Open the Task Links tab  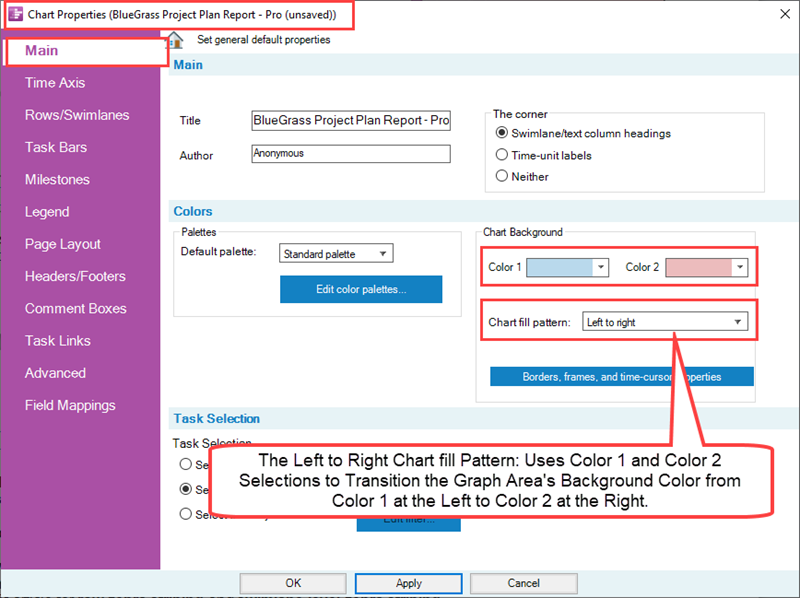coord(58,340)
